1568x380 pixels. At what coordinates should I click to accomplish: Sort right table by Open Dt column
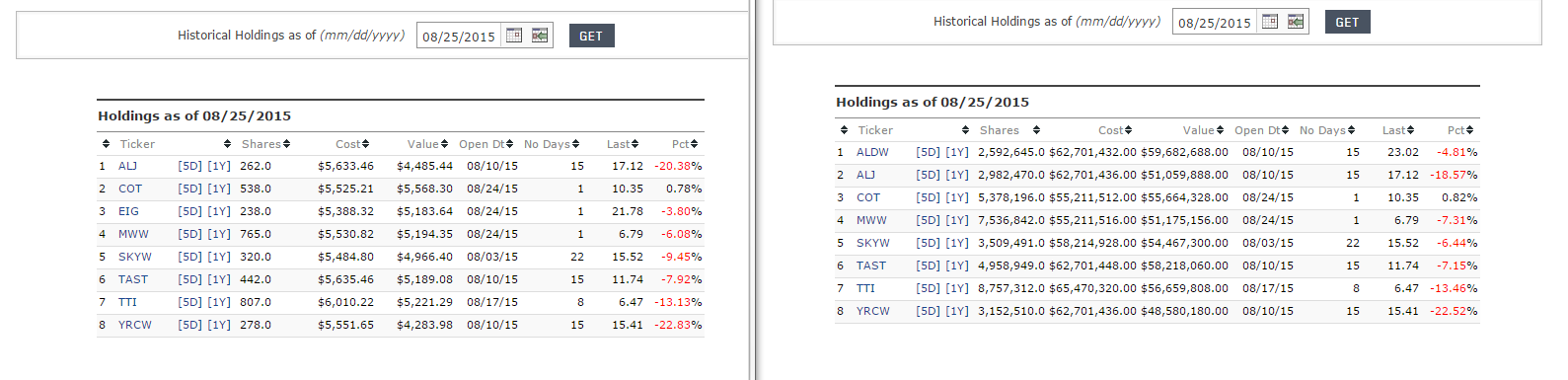1261,130
